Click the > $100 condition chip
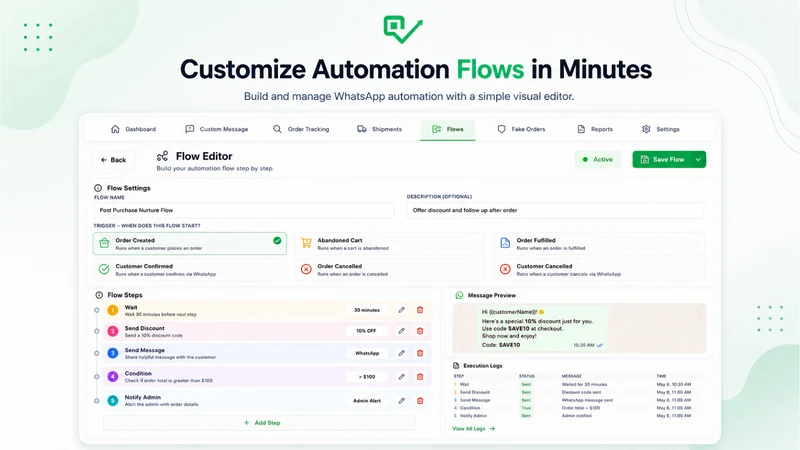The height and width of the screenshot is (450, 800). 366,377
